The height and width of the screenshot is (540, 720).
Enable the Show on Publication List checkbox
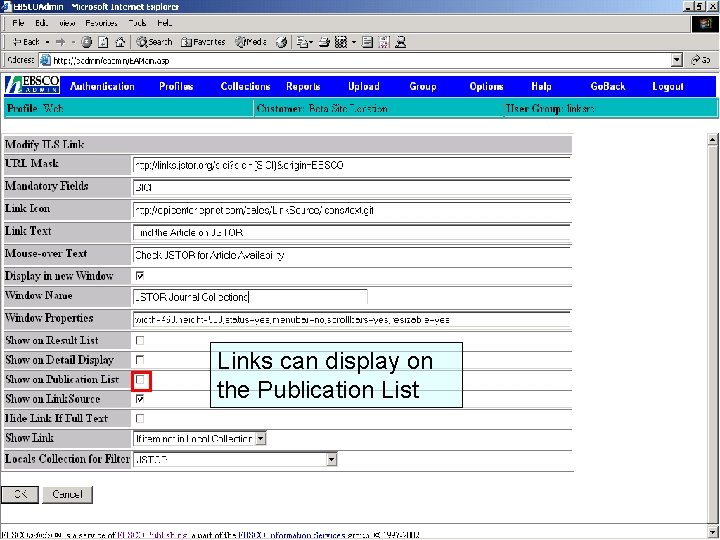coord(141,380)
